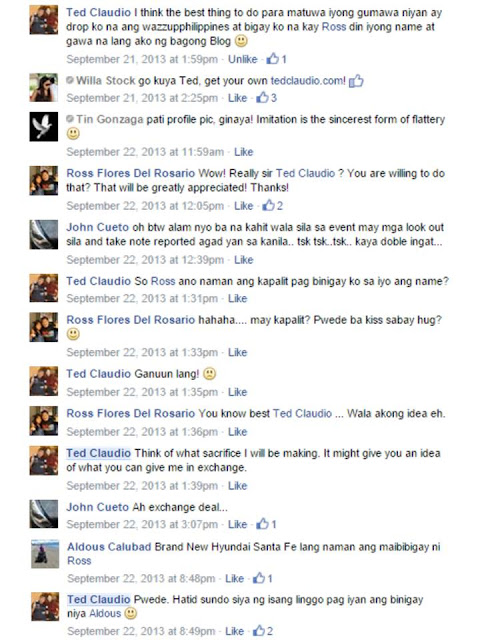Viewport: 480px width, 640px height.
Task: View the likes on Aldous Calubad's comment
Action: 262,578
